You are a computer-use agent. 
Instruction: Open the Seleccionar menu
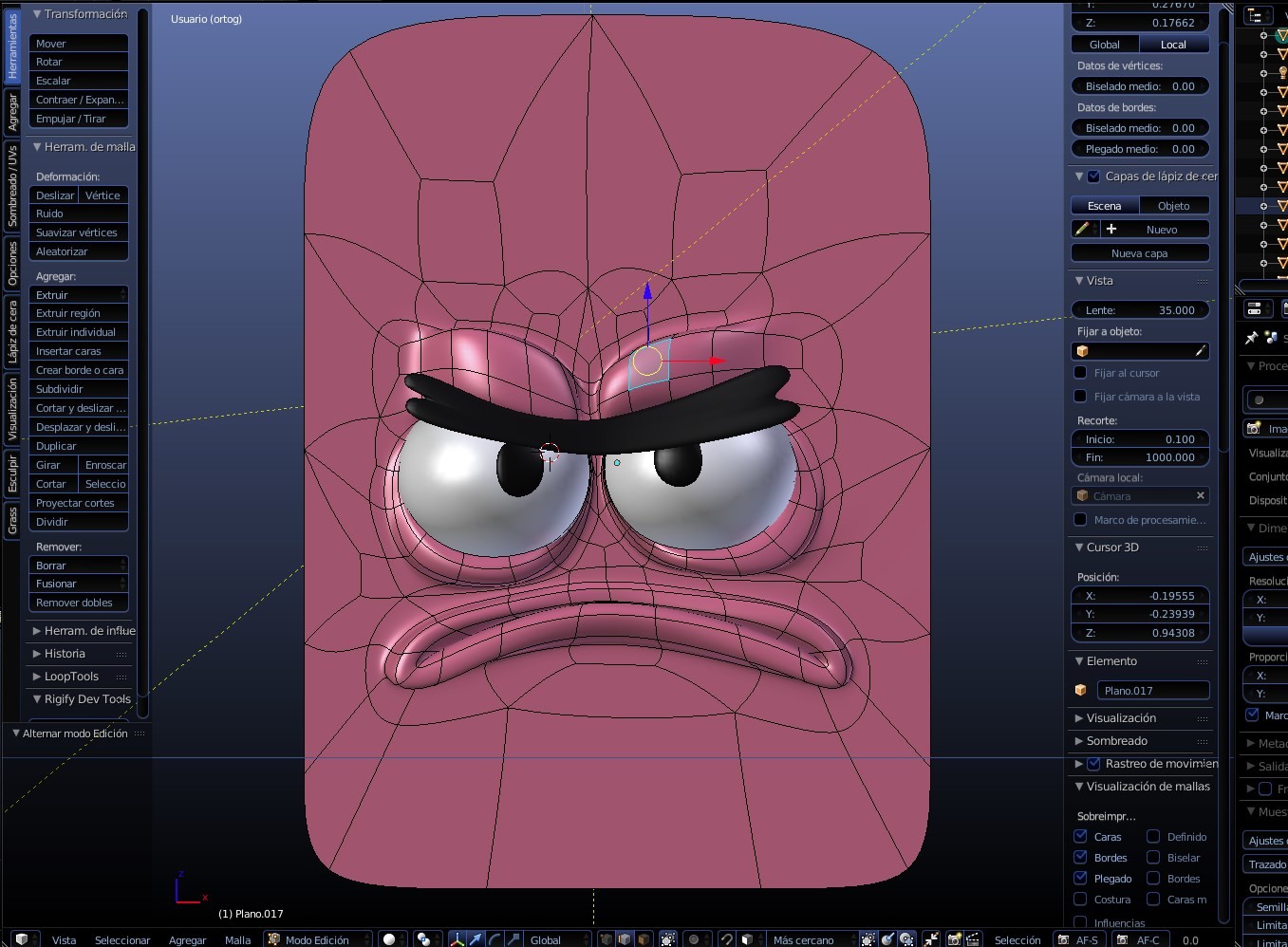point(122,940)
